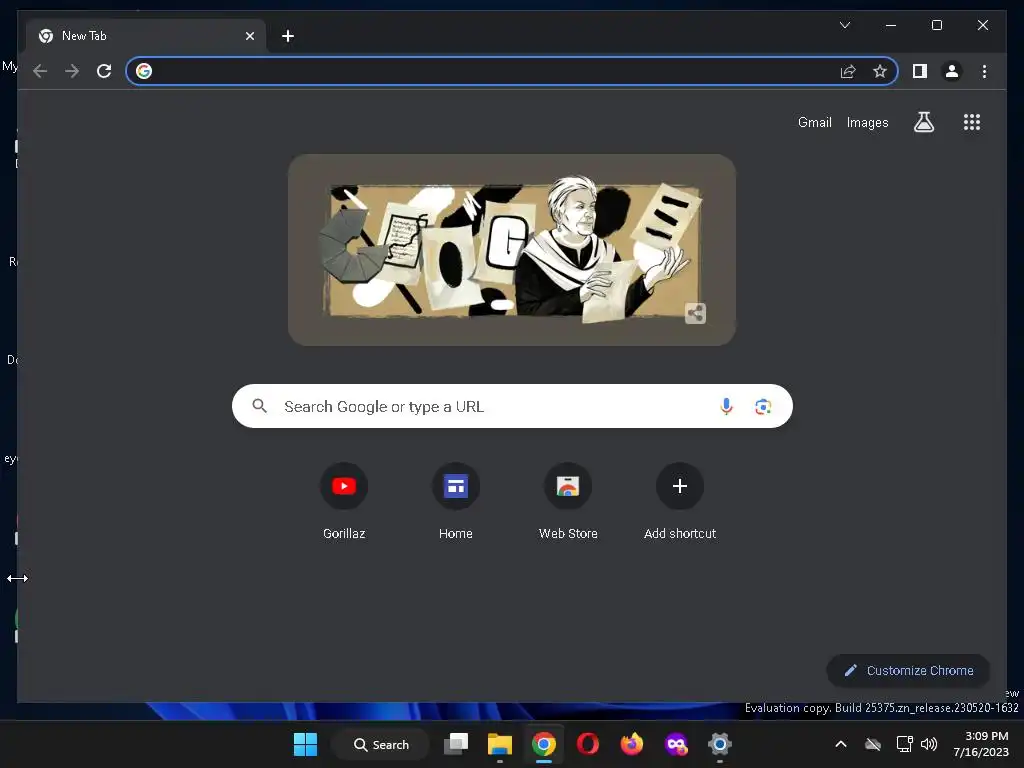Image resolution: width=1024 pixels, height=768 pixels.
Task: Reload the current page
Action: [x=104, y=71]
